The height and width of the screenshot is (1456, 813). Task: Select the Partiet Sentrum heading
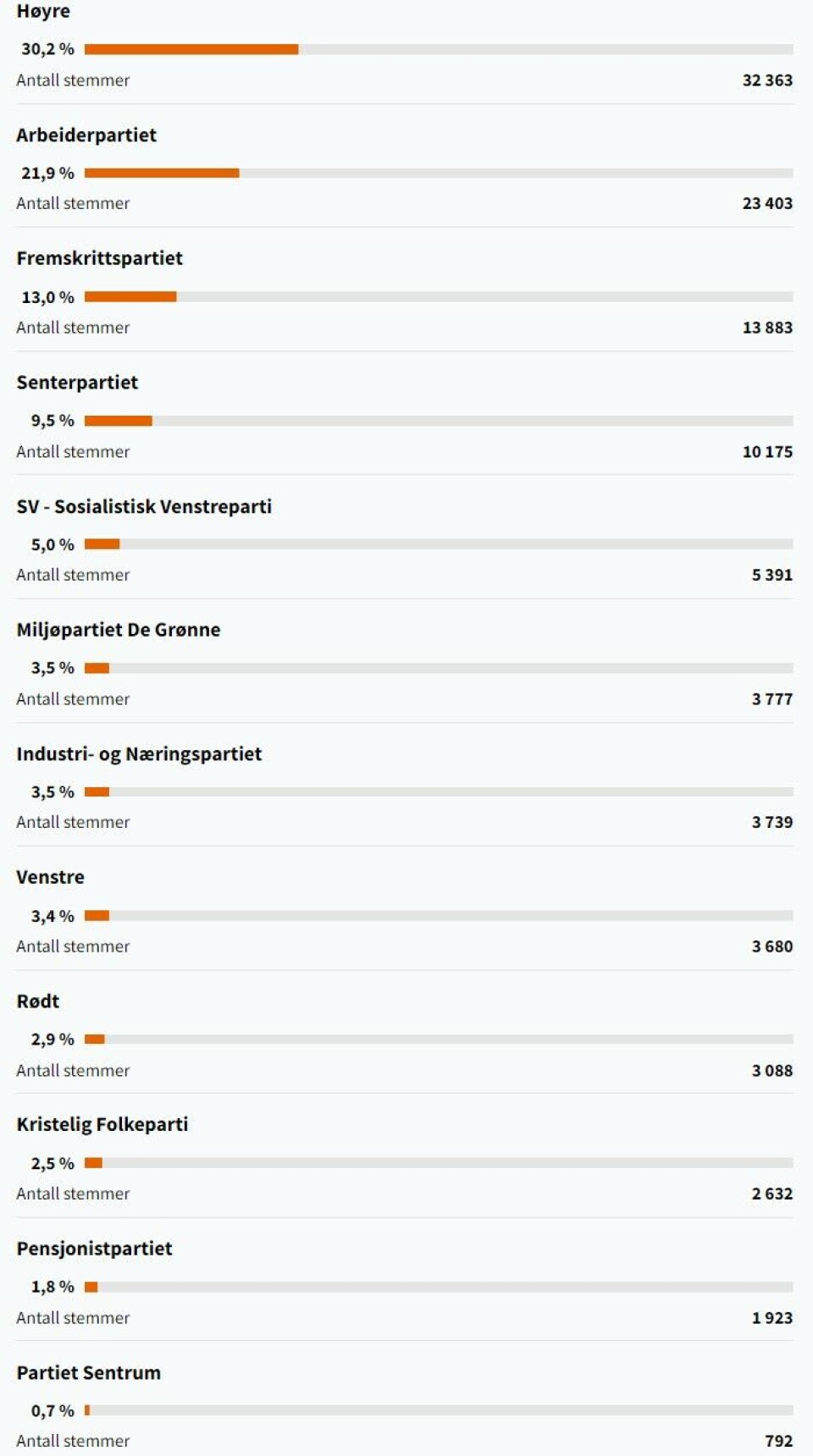point(89,1373)
